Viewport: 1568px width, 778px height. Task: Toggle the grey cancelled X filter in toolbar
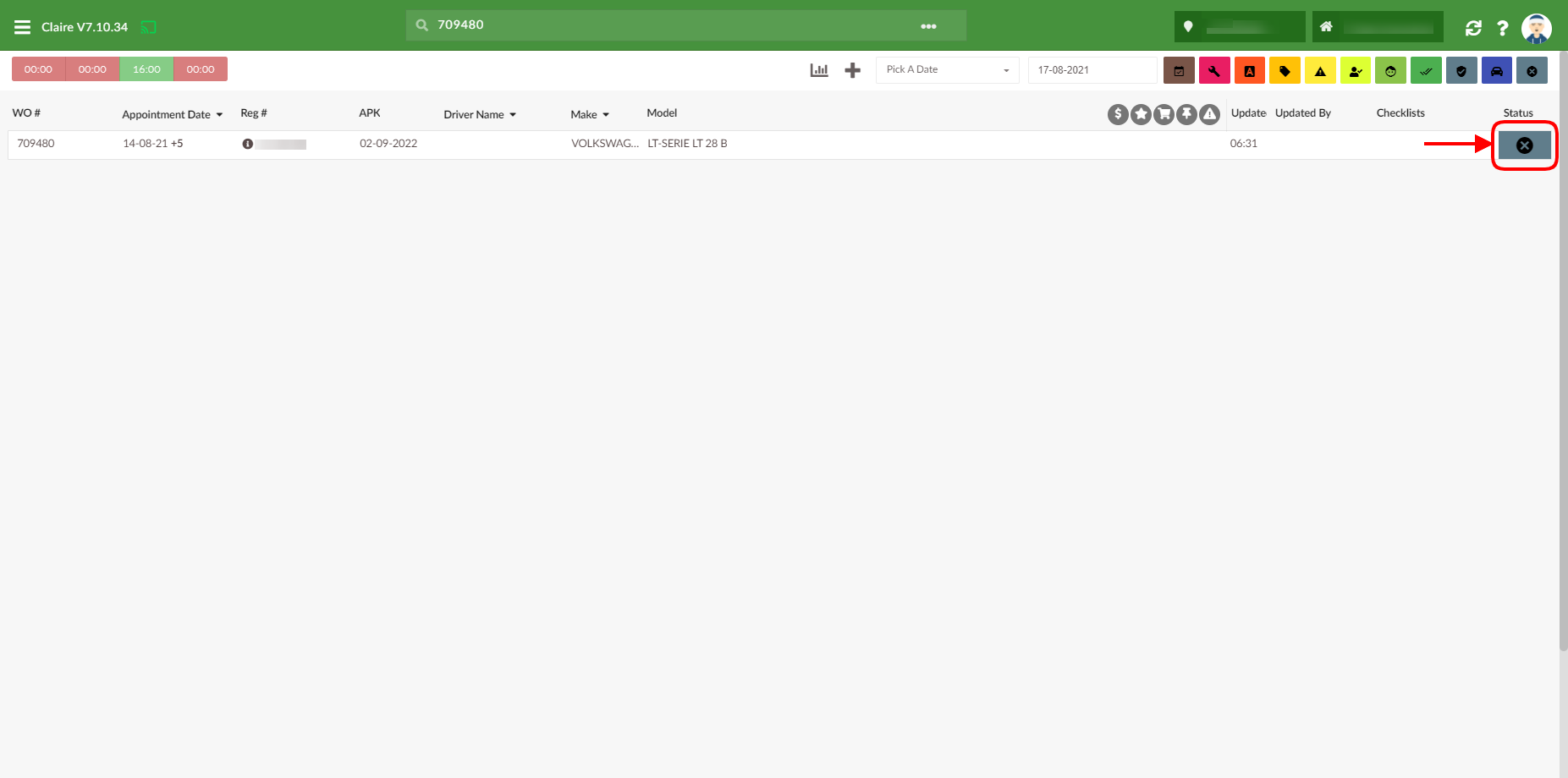1532,70
